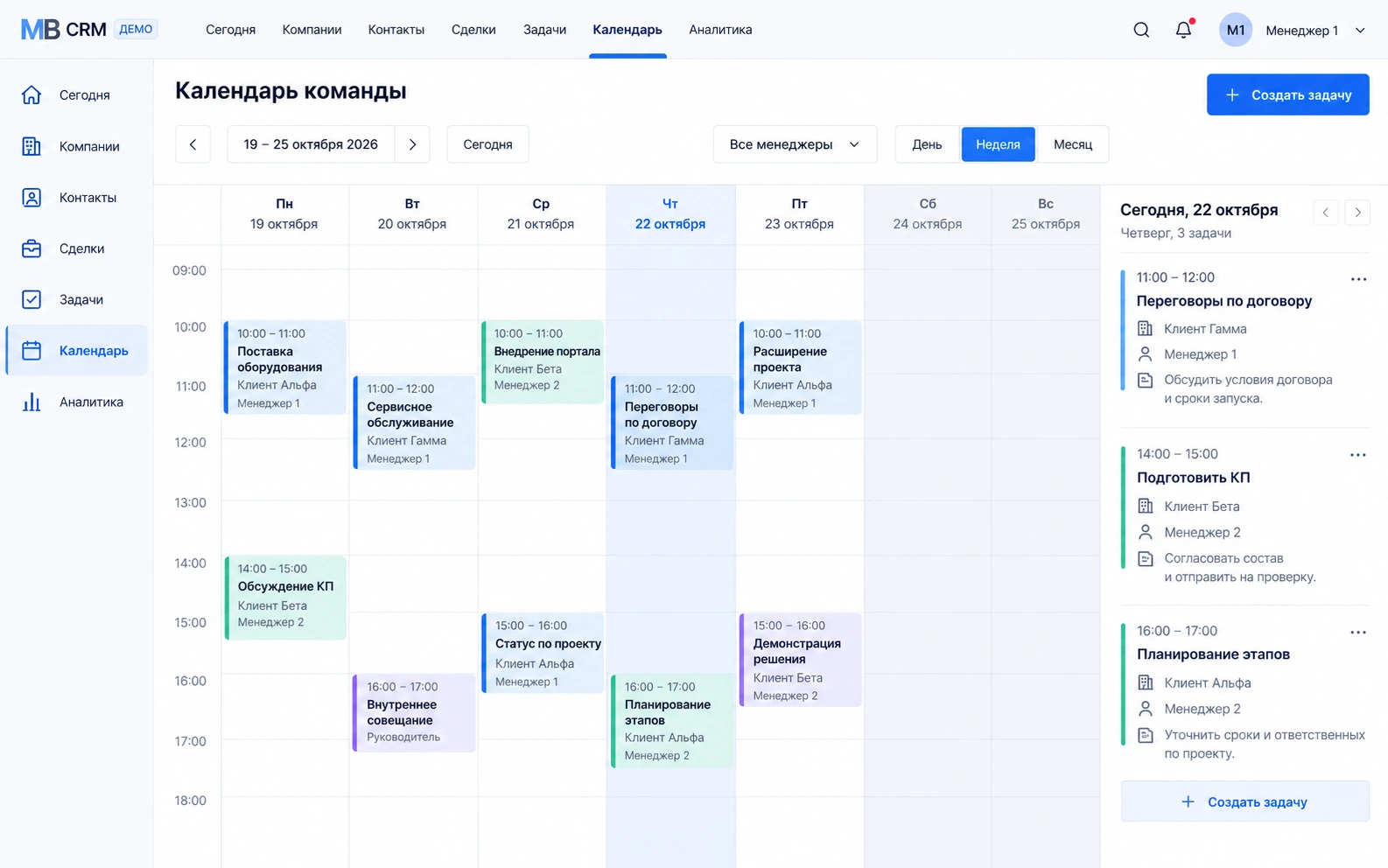Show next day in side panel
The height and width of the screenshot is (868, 1388).
[x=1357, y=212]
